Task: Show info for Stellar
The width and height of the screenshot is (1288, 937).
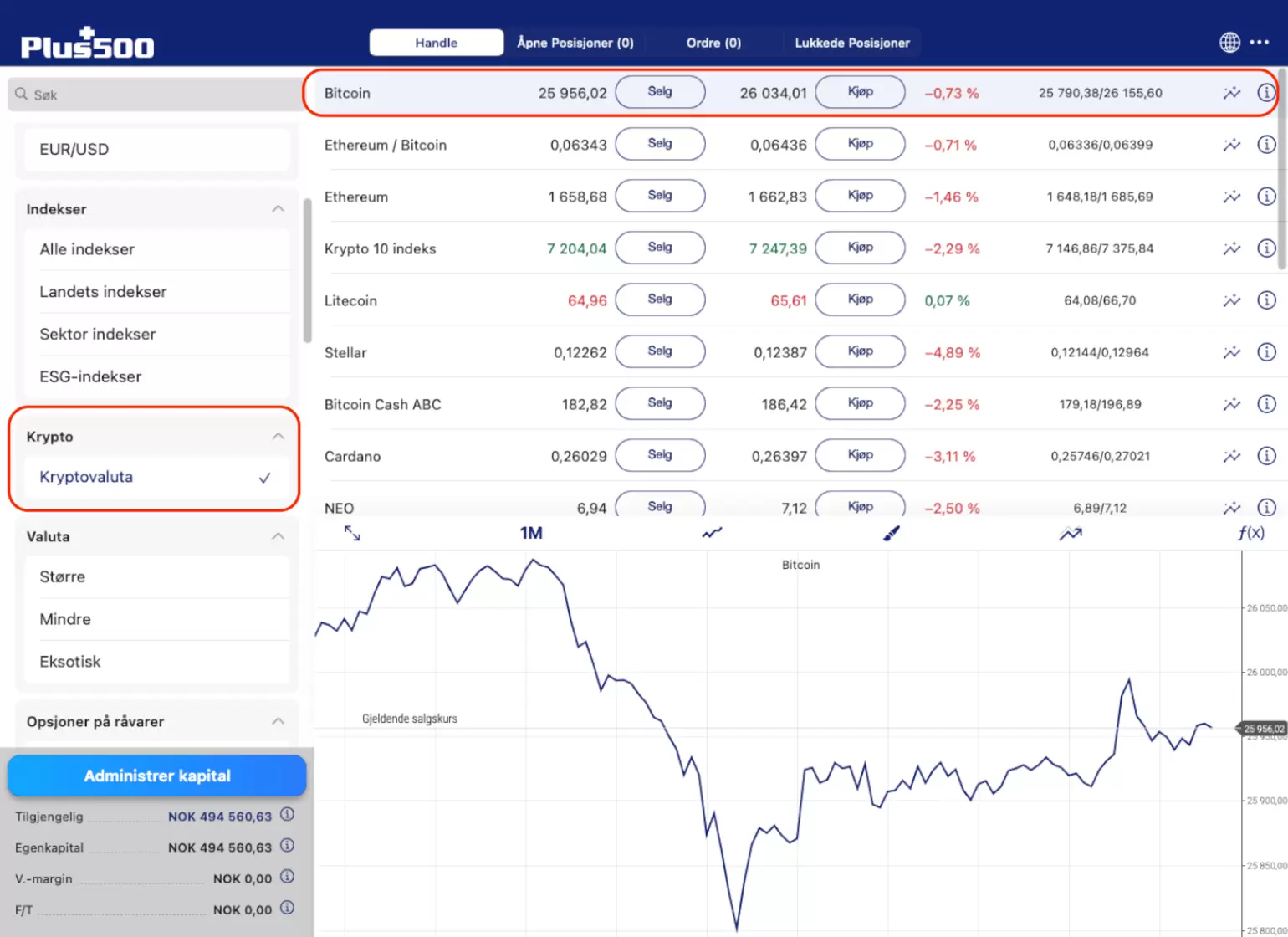Action: 1266,352
